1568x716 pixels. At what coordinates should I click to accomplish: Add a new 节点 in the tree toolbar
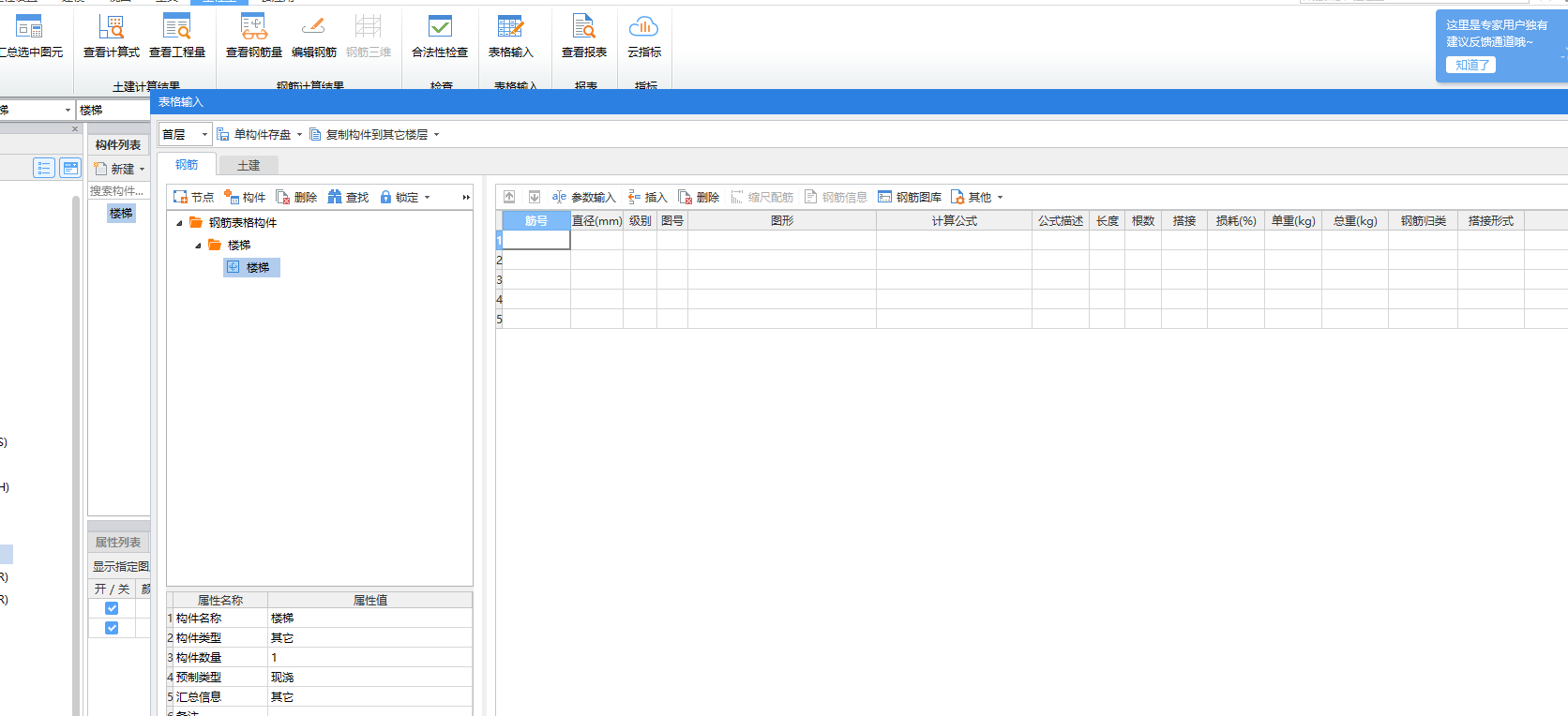tap(194, 197)
